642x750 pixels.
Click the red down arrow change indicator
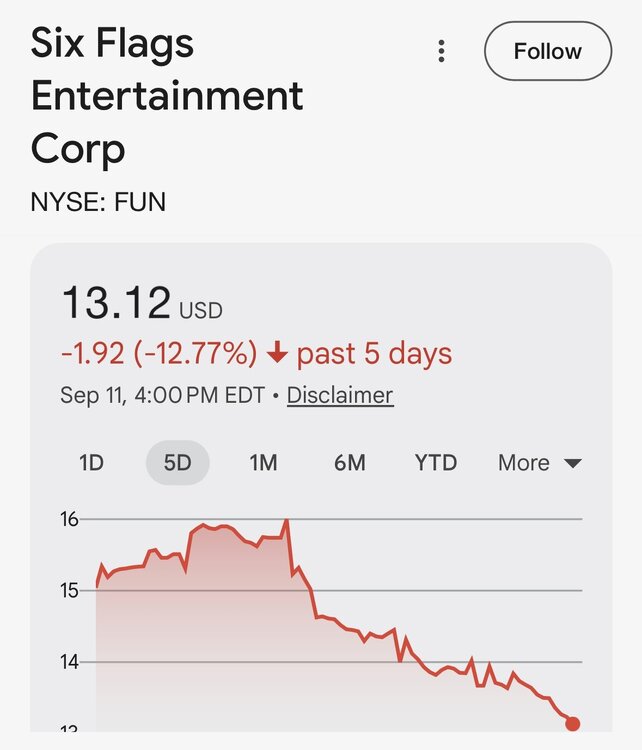pos(277,354)
